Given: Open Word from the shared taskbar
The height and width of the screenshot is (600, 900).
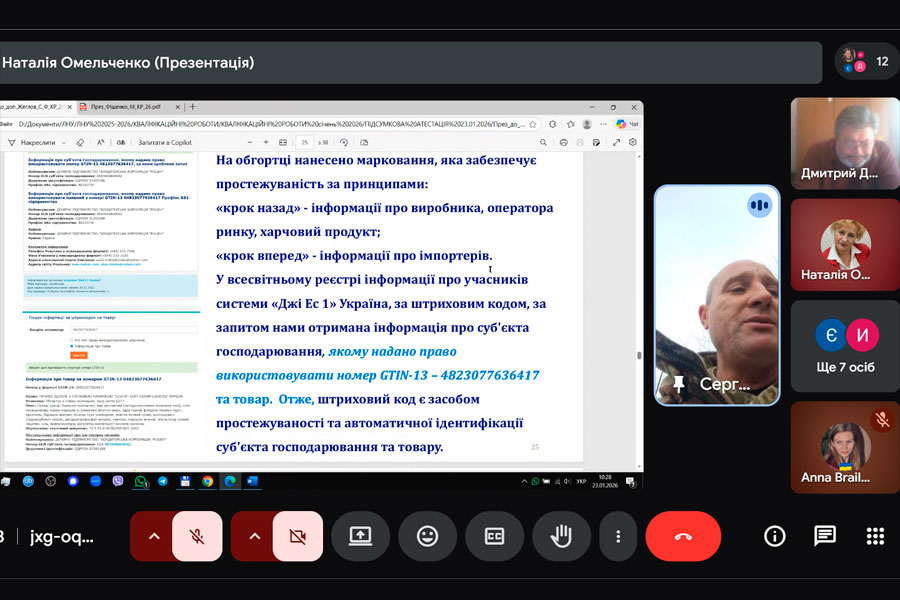Looking at the screenshot, I should pyautogui.click(x=253, y=481).
